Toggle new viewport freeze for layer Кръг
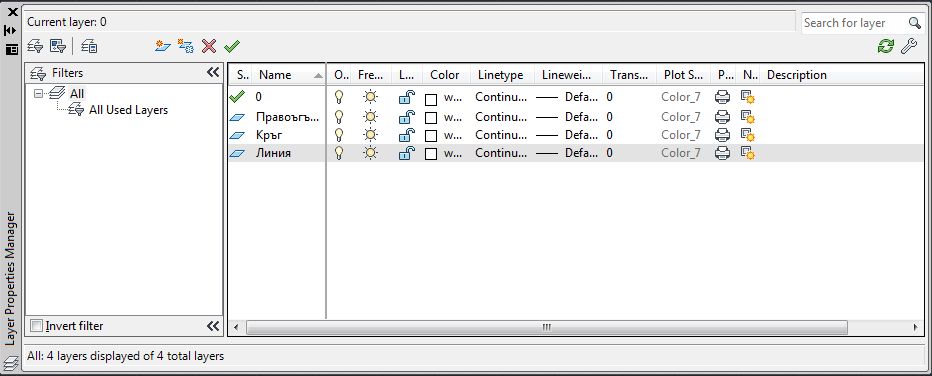The image size is (932, 376). pos(748,135)
